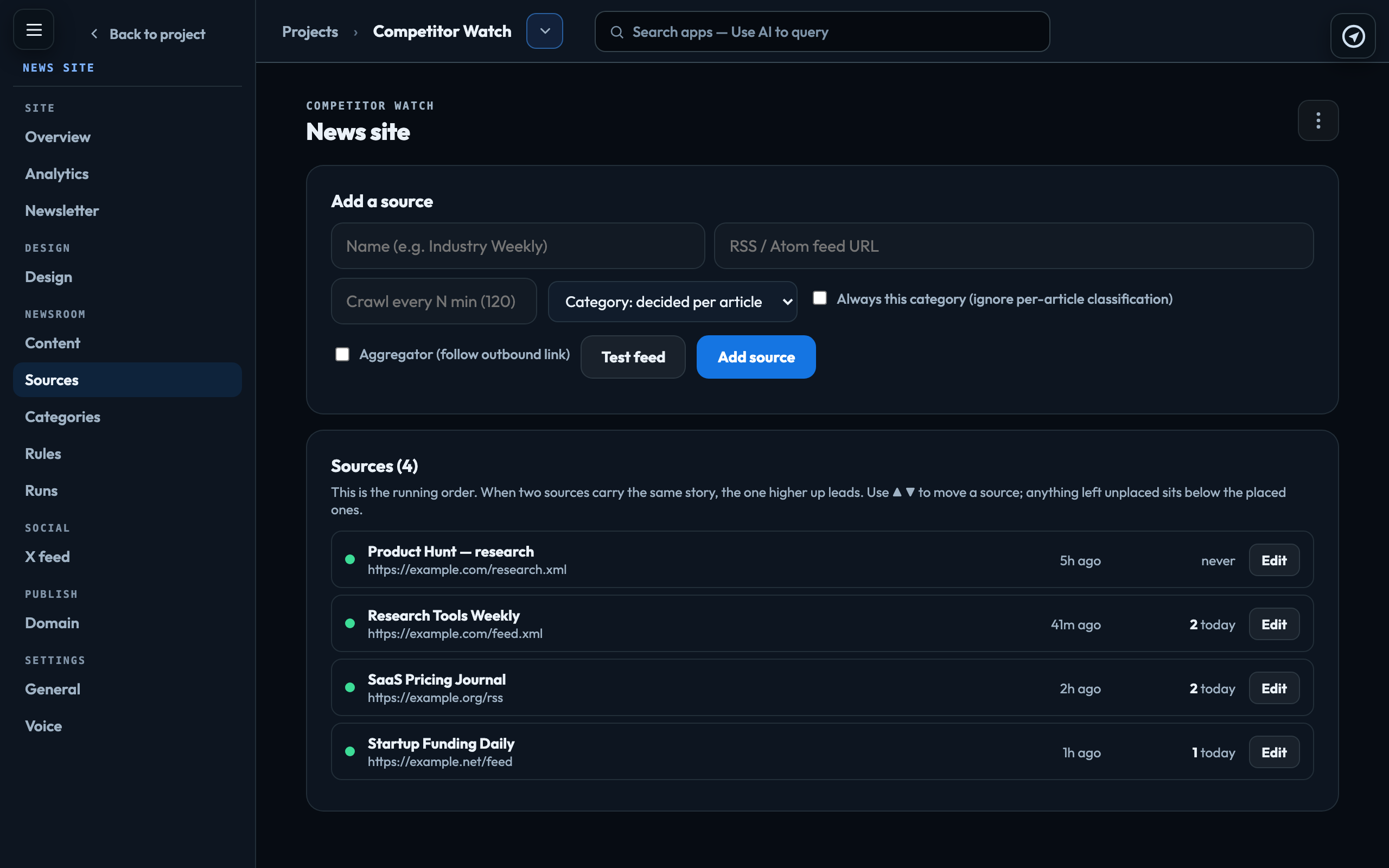Image resolution: width=1389 pixels, height=868 pixels.
Task: Focus the Search apps field
Action: pyautogui.click(x=822, y=32)
